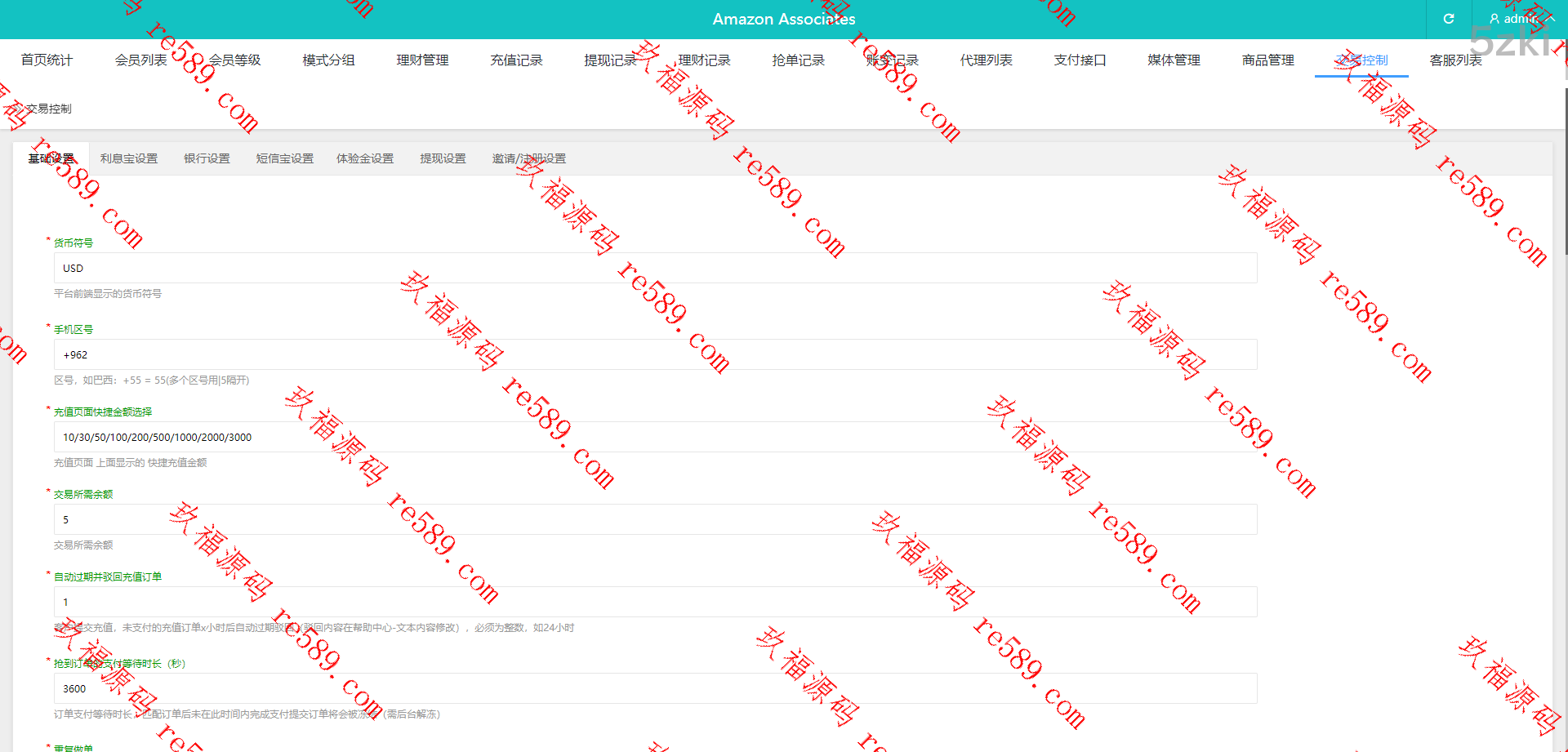Click the 交易所需余额 input with value 5

pos(655,520)
